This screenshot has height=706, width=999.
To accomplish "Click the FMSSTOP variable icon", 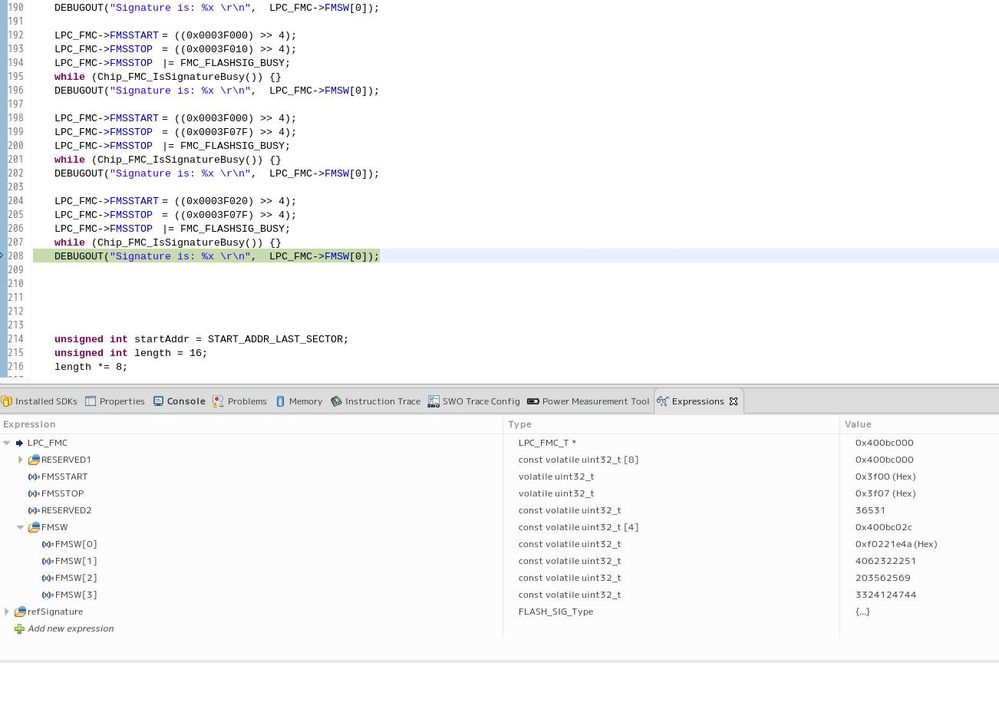I will 34,493.
